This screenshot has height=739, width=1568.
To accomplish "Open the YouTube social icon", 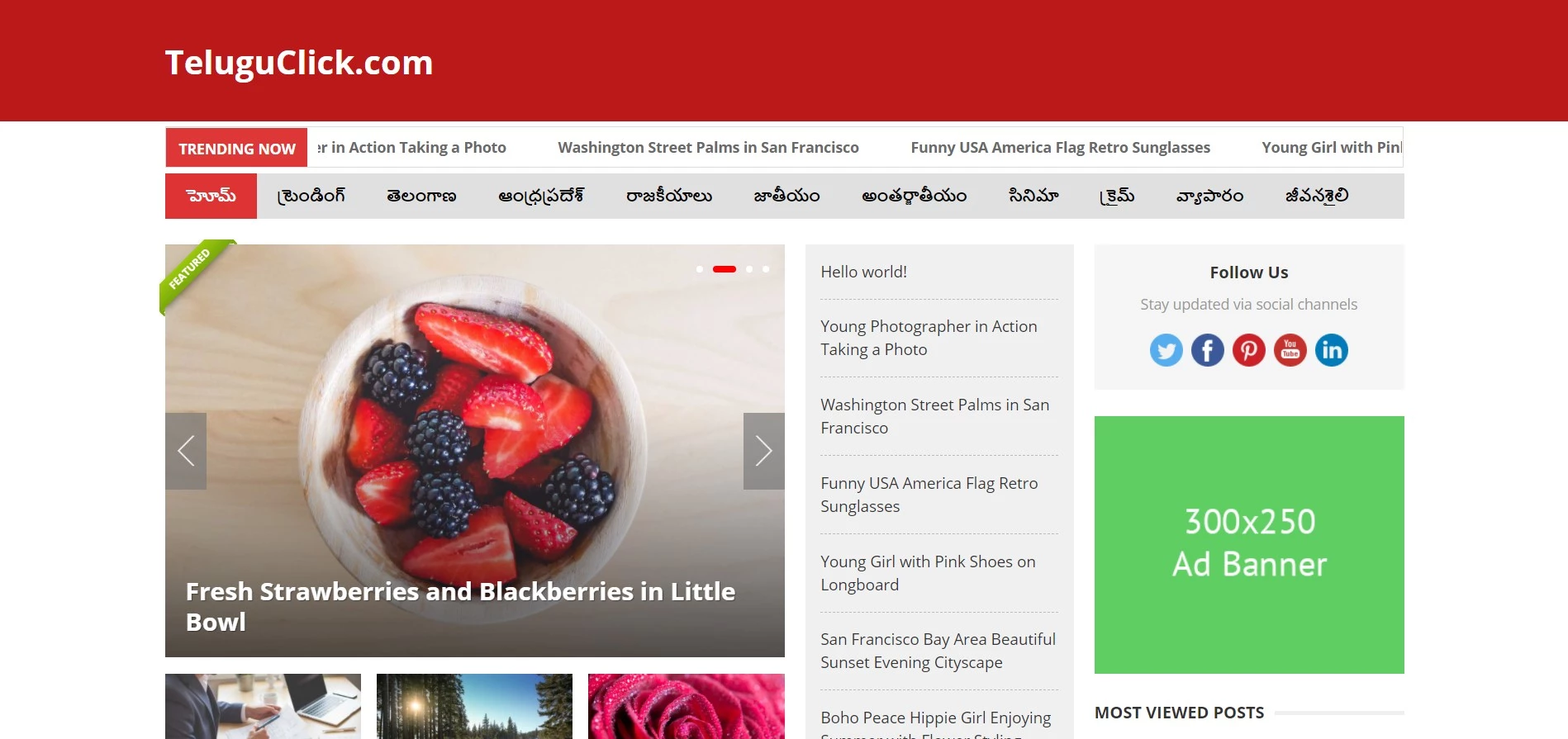I will 1290,350.
